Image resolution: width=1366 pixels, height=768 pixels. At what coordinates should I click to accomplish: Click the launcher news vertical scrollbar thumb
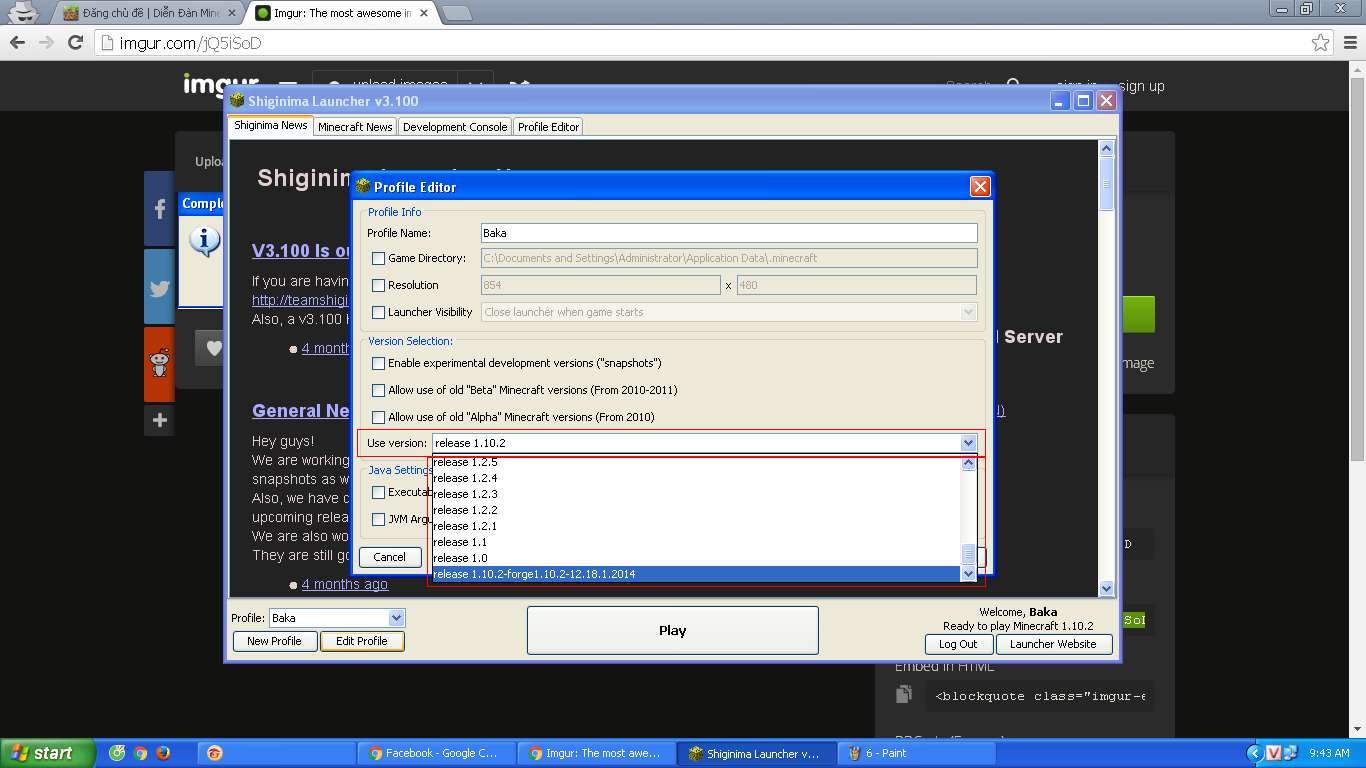click(x=1107, y=182)
